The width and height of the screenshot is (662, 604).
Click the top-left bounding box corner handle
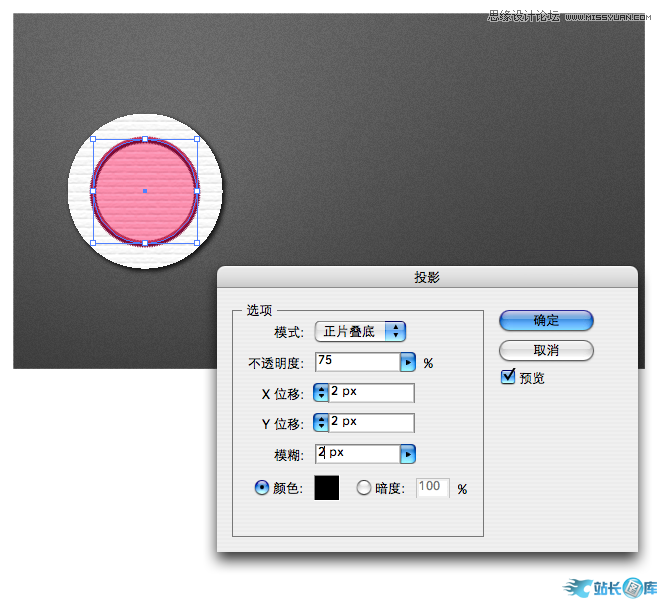[x=93, y=139]
